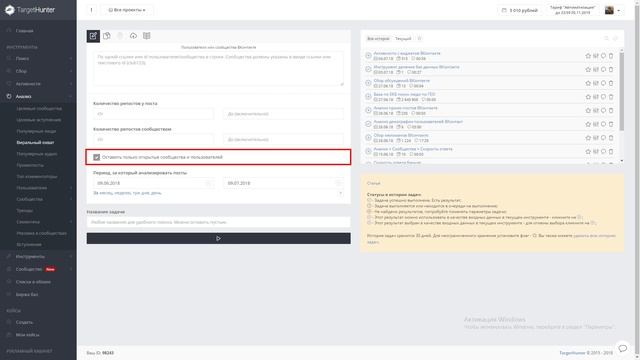Focus the users or communities textarea
The width and height of the screenshot is (640, 360).
pyautogui.click(x=218, y=69)
